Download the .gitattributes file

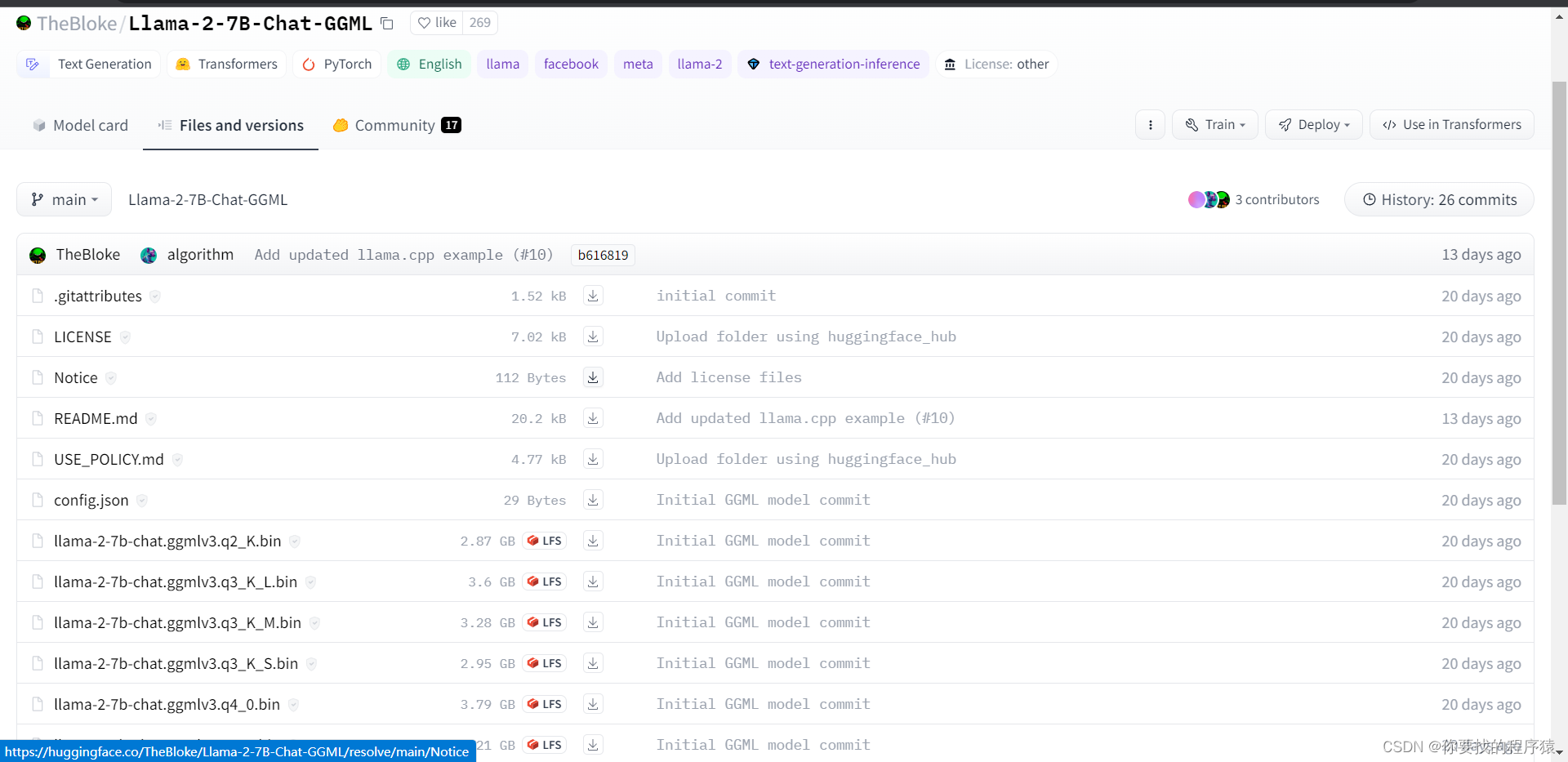pyautogui.click(x=593, y=296)
